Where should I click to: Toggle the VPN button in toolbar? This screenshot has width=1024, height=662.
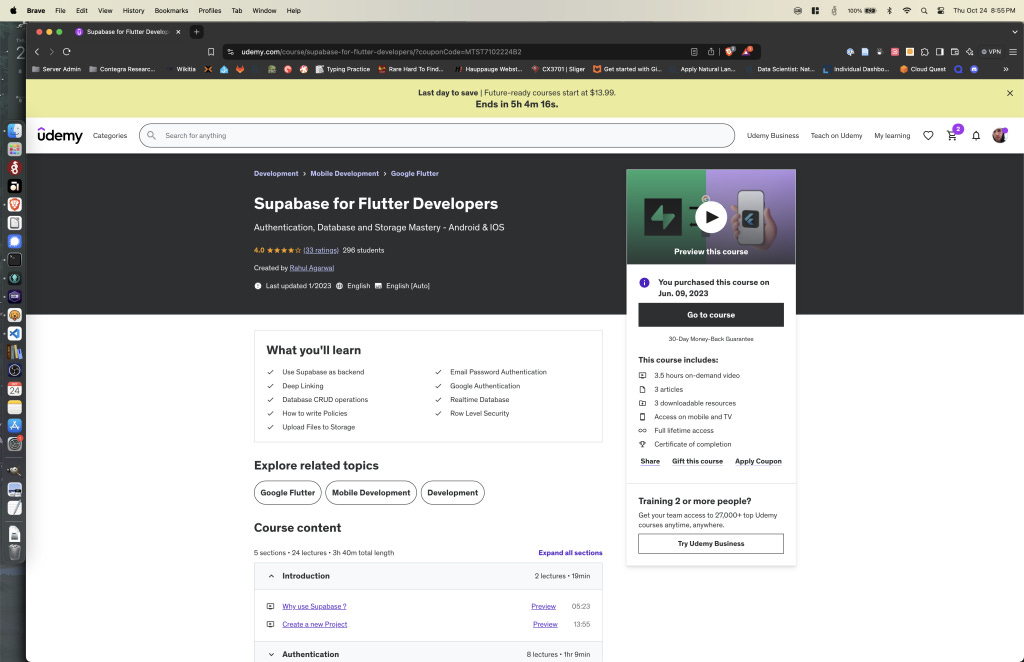coord(991,52)
